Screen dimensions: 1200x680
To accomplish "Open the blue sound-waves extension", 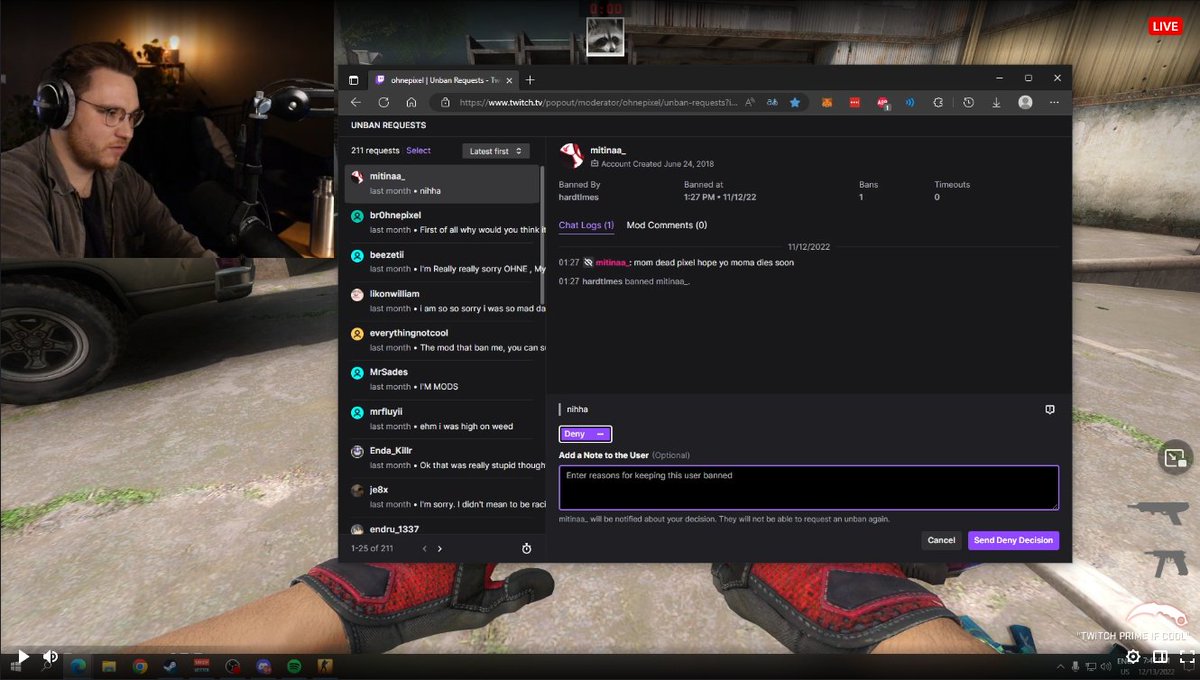I will click(910, 102).
